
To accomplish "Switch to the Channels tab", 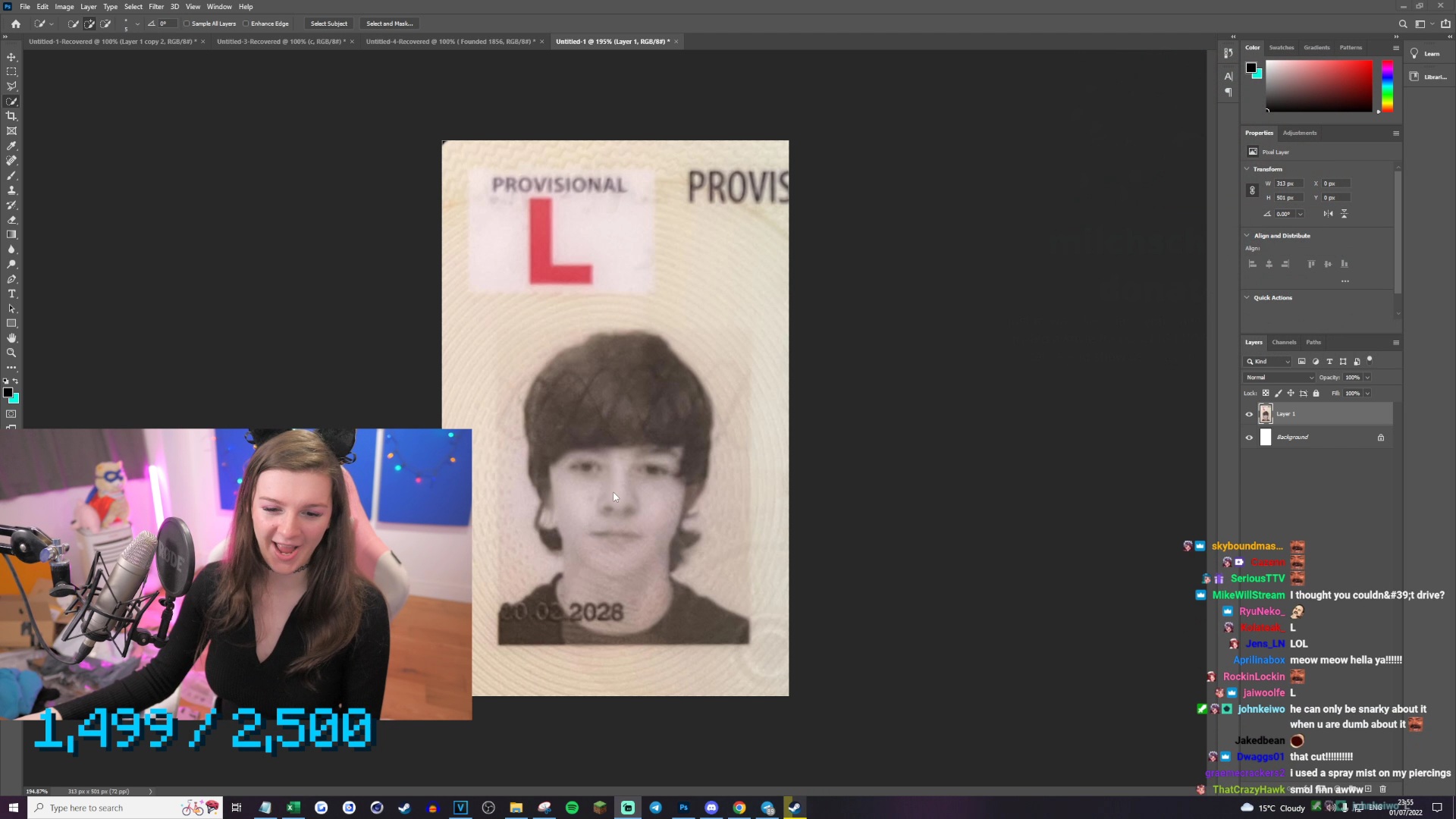I will tap(1284, 342).
